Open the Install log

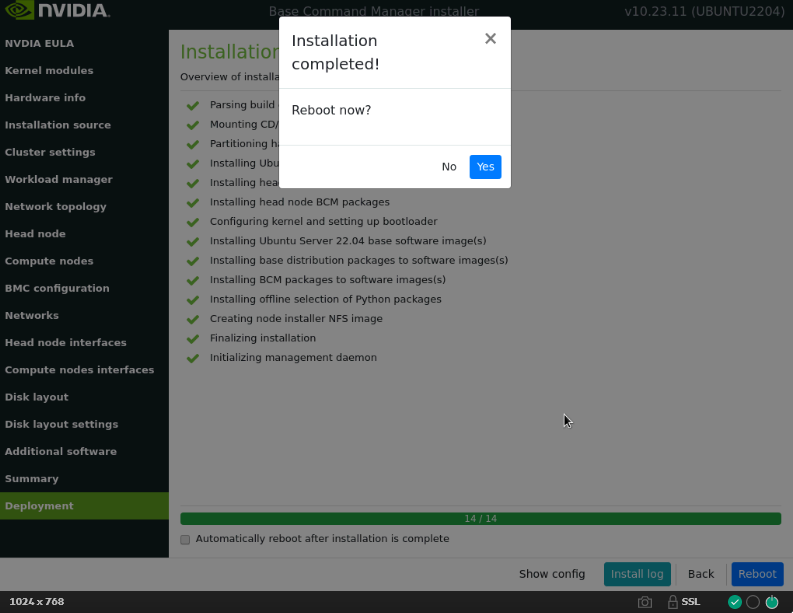click(x=637, y=574)
